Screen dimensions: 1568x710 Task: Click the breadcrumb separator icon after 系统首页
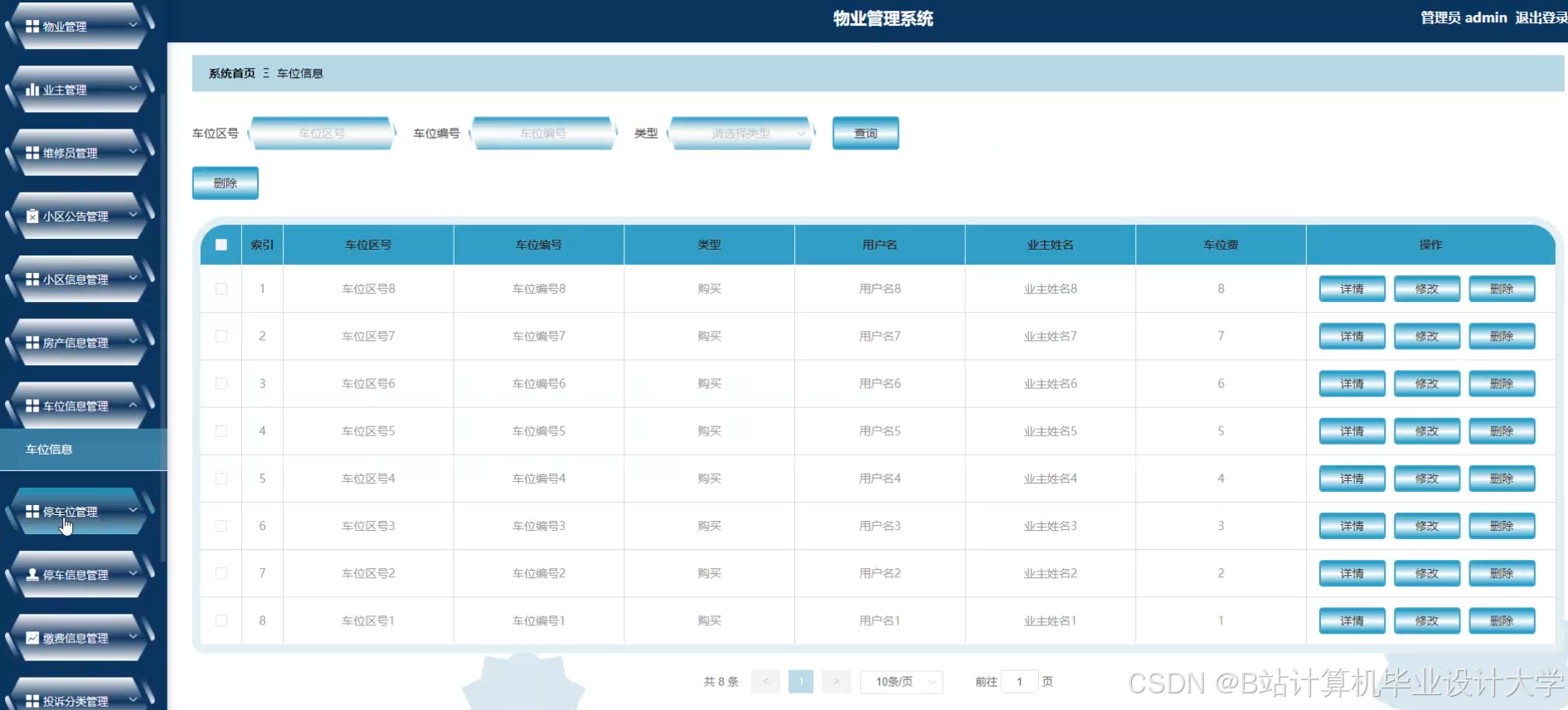(x=266, y=73)
